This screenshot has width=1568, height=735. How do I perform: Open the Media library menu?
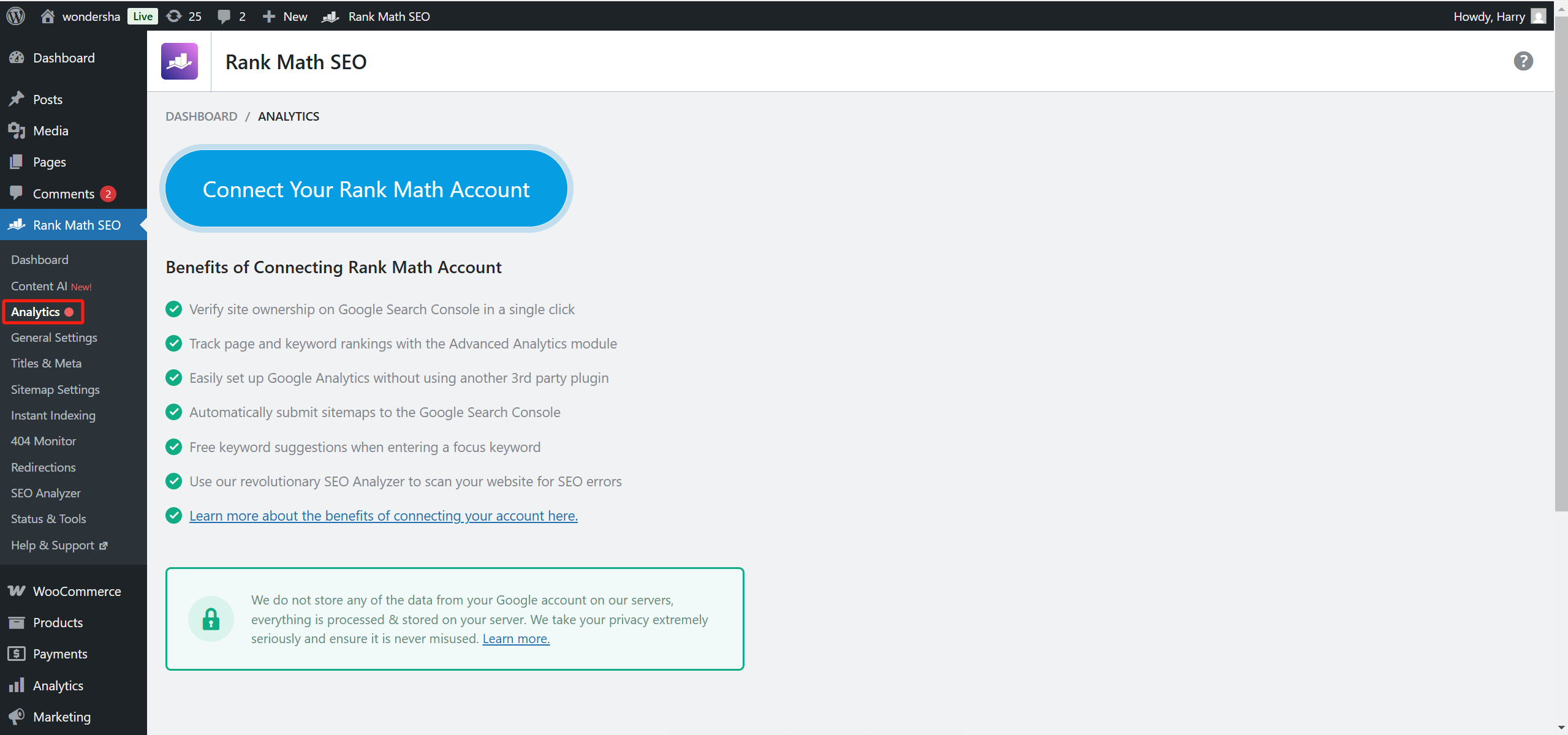[x=50, y=130]
